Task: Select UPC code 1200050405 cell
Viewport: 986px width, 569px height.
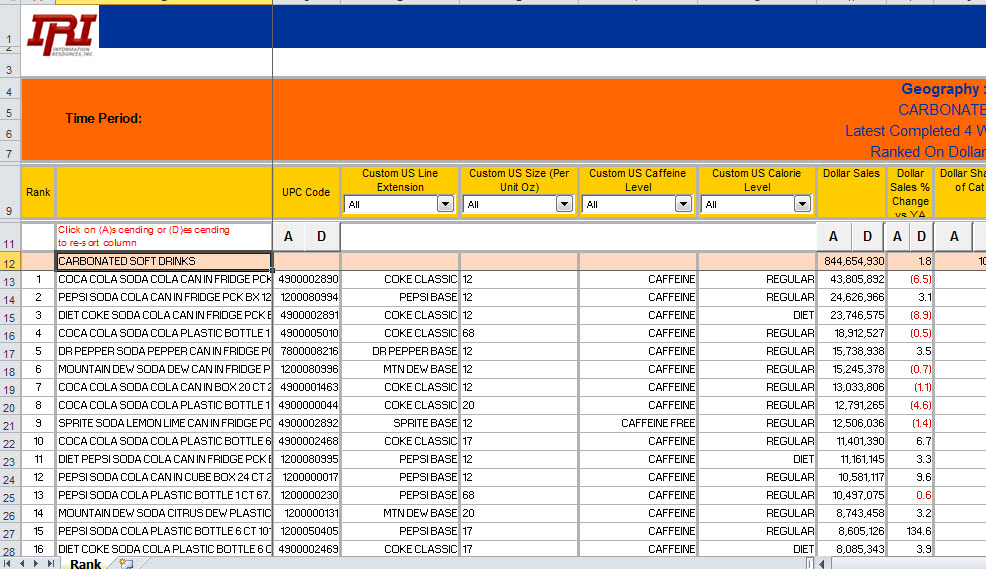Action: pyautogui.click(x=307, y=531)
